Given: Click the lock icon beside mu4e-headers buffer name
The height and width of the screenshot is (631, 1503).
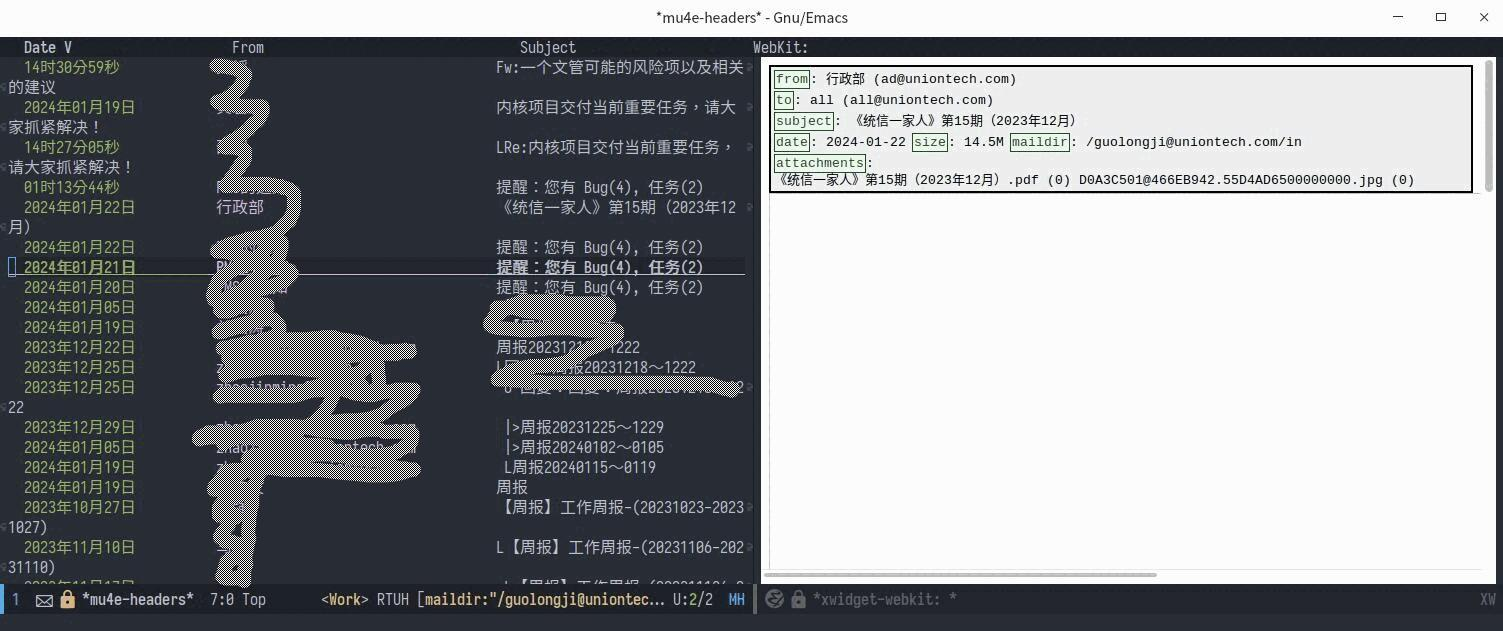Looking at the screenshot, I should (x=67, y=600).
